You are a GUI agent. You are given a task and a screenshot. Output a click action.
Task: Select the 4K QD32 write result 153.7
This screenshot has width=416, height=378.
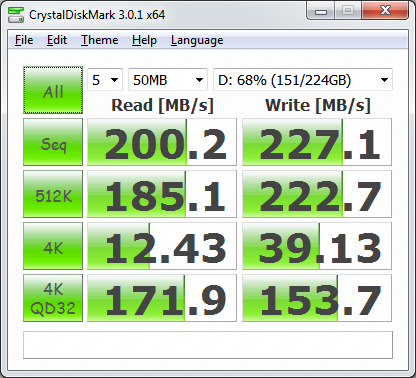point(317,298)
